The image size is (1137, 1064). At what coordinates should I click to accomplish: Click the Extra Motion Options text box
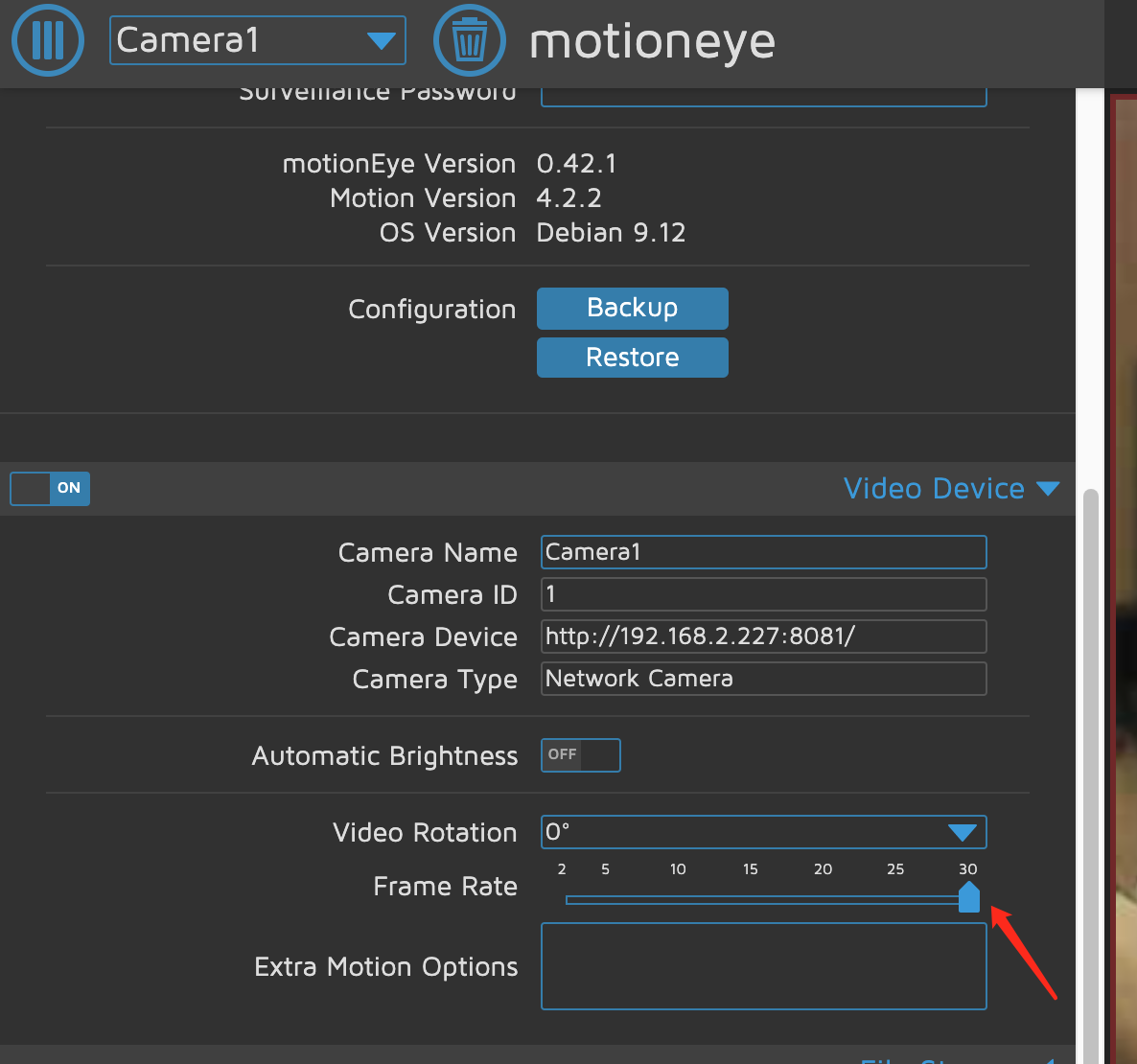(763, 966)
